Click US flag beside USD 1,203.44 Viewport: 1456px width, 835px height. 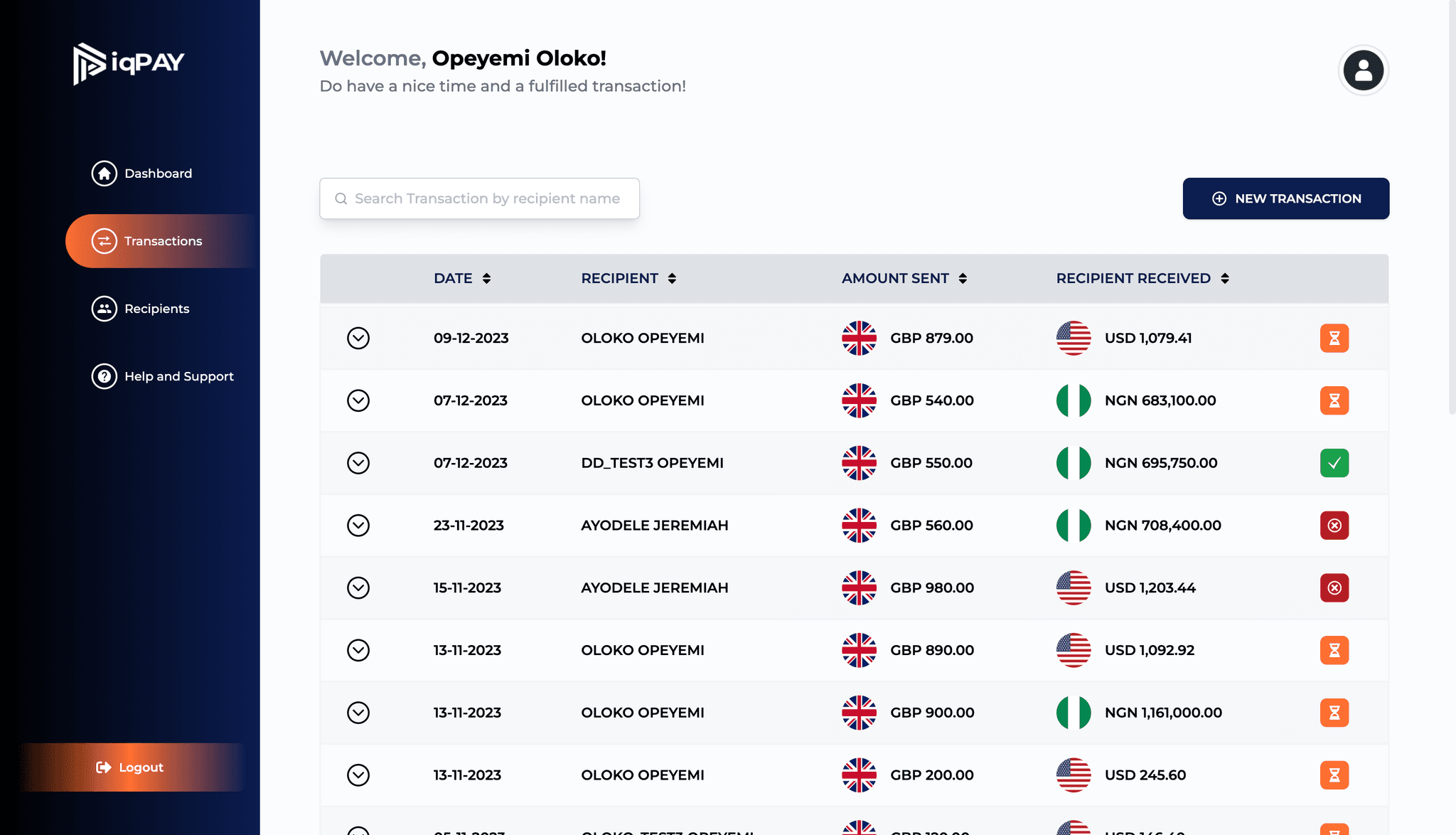1074,587
